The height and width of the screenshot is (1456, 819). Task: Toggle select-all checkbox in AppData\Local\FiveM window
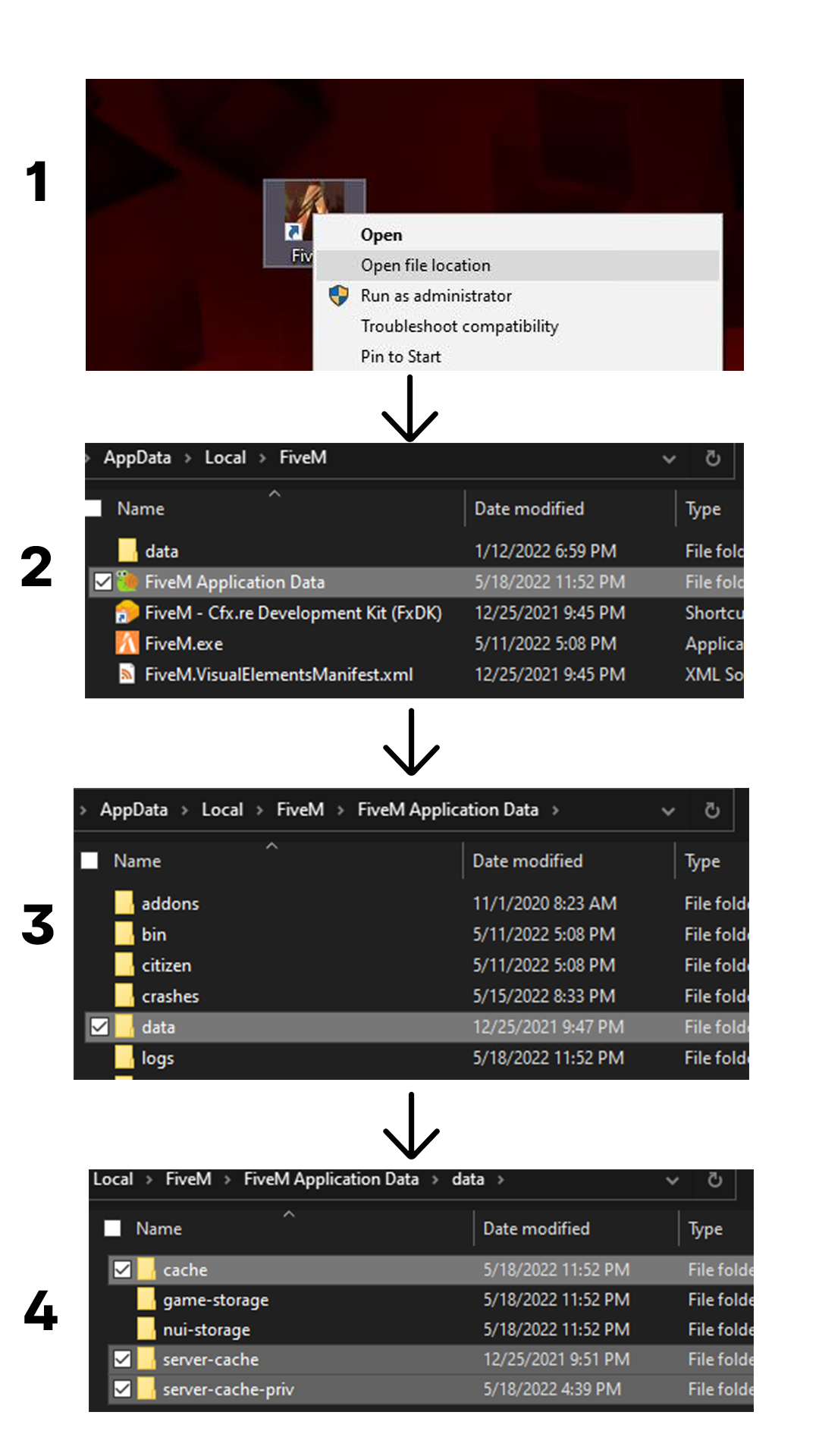point(93,508)
